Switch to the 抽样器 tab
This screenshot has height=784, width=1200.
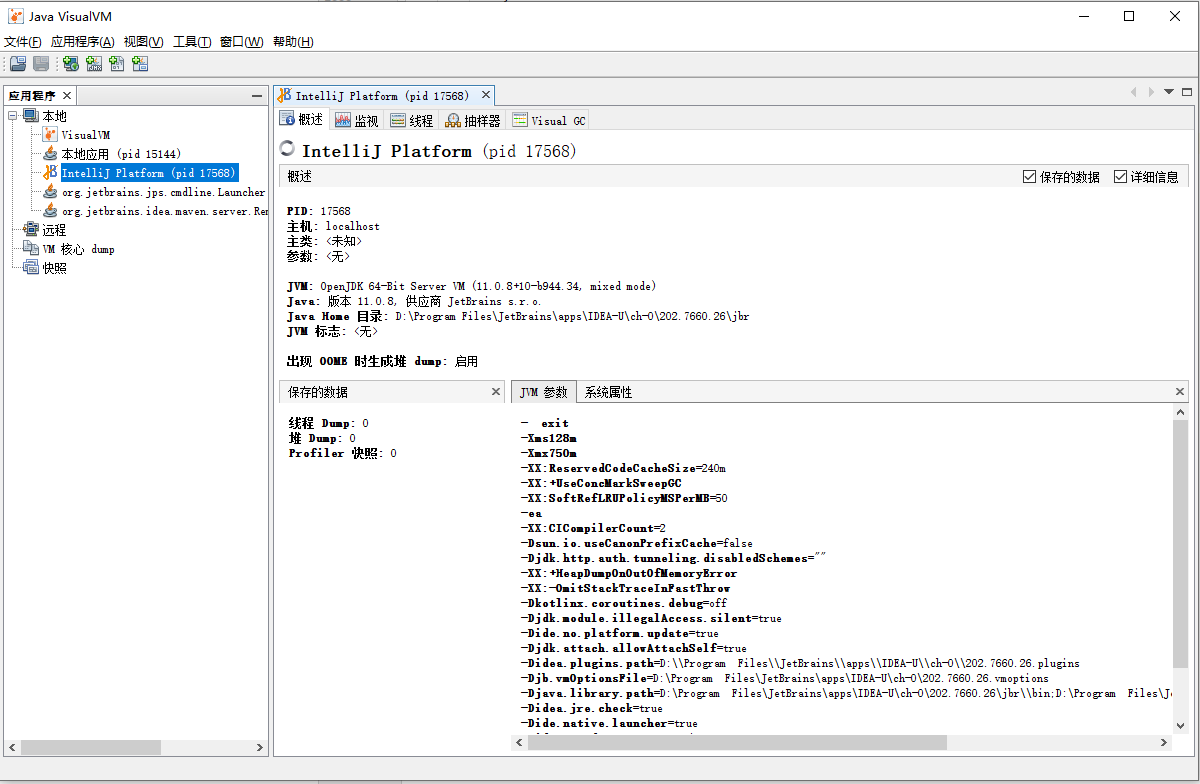[474, 120]
